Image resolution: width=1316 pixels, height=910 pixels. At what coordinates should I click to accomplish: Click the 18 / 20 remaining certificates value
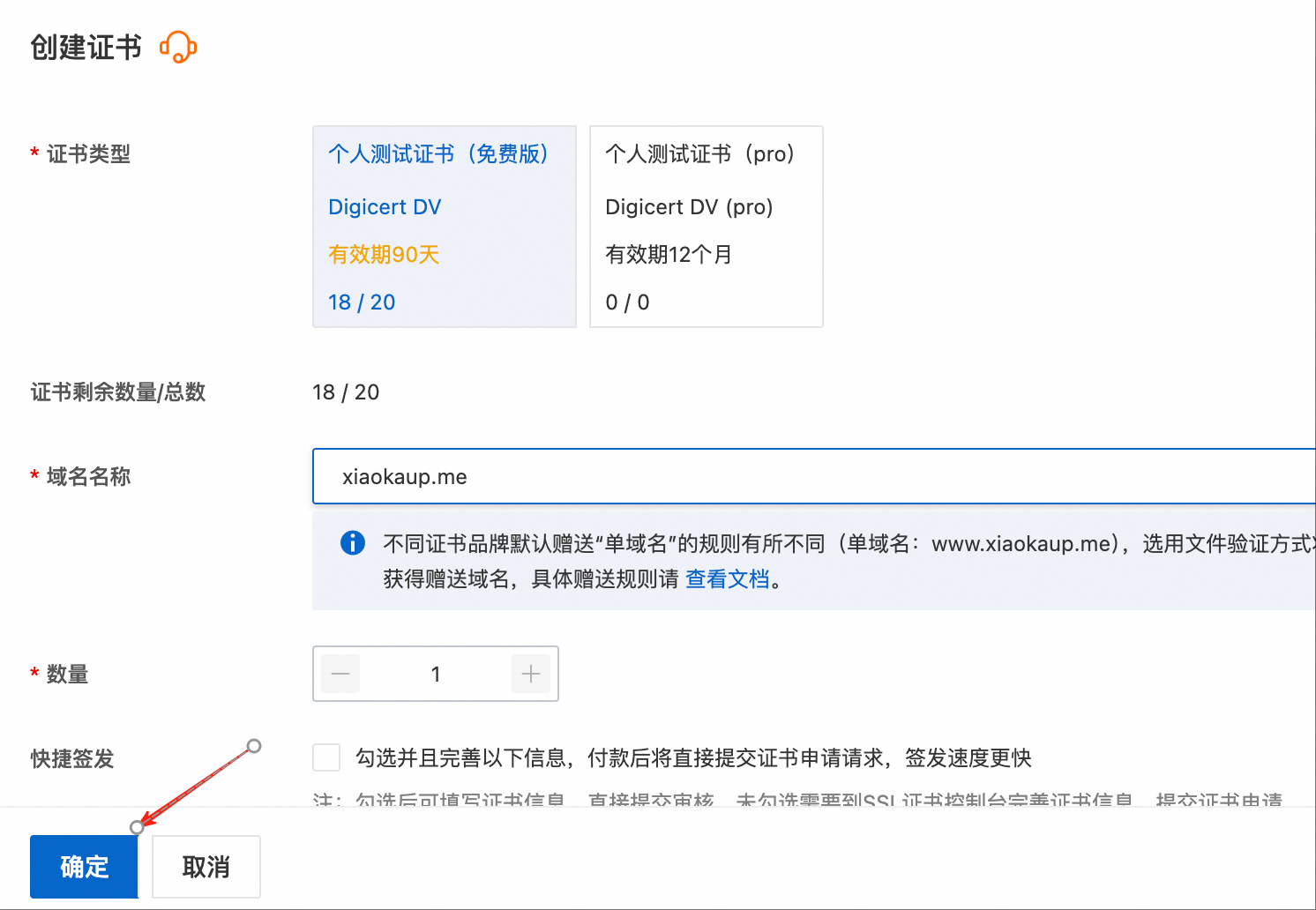coord(346,392)
